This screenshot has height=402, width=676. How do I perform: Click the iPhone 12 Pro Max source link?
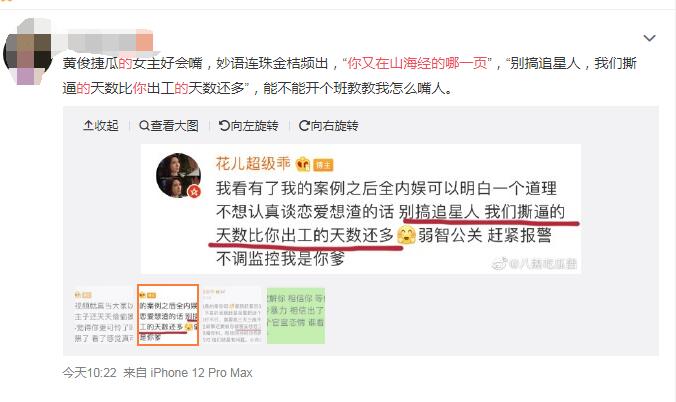click(201, 373)
